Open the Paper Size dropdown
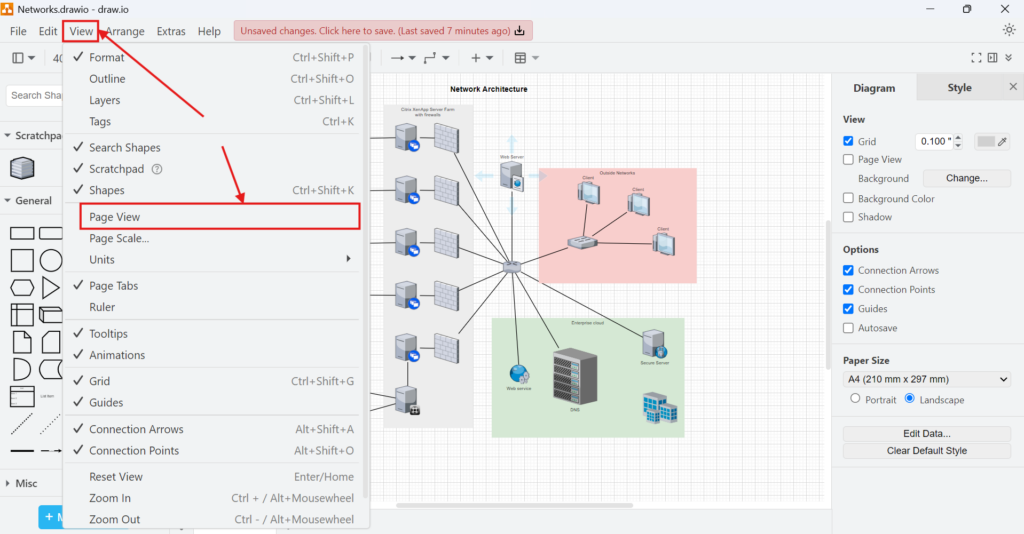 (927, 379)
